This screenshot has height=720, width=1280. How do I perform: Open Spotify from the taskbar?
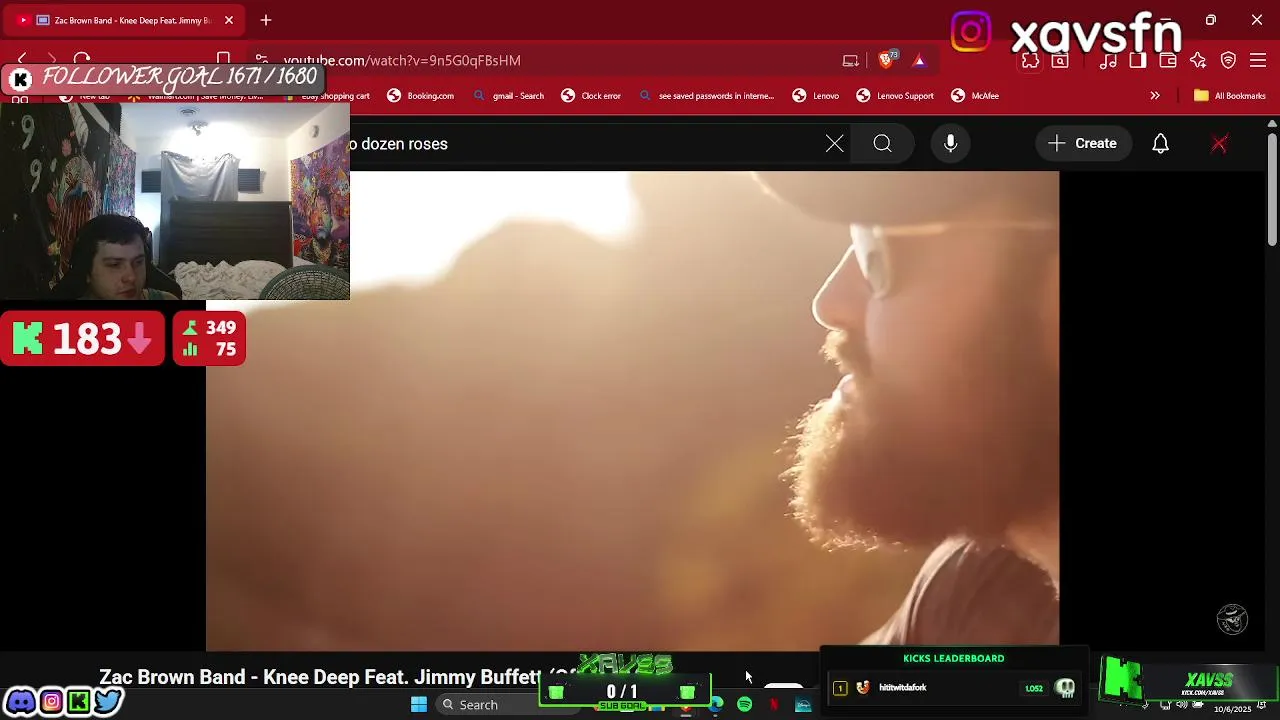(x=744, y=705)
